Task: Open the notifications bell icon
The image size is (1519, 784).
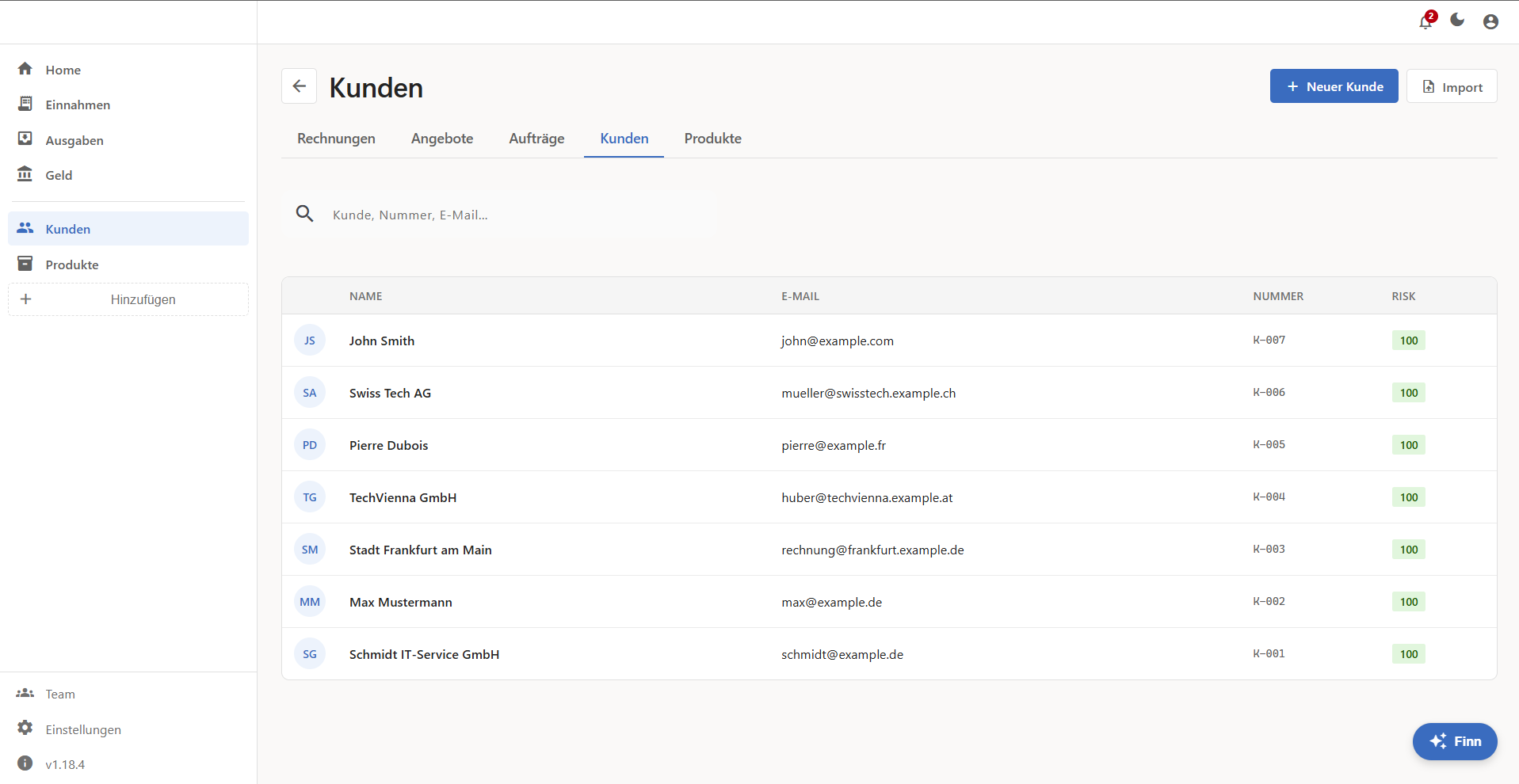Action: pyautogui.click(x=1425, y=21)
